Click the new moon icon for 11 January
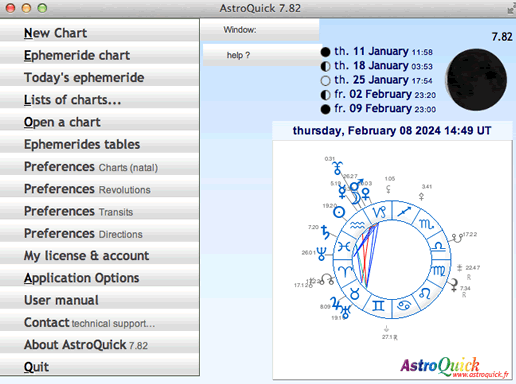The image size is (516, 384). [x=325, y=52]
